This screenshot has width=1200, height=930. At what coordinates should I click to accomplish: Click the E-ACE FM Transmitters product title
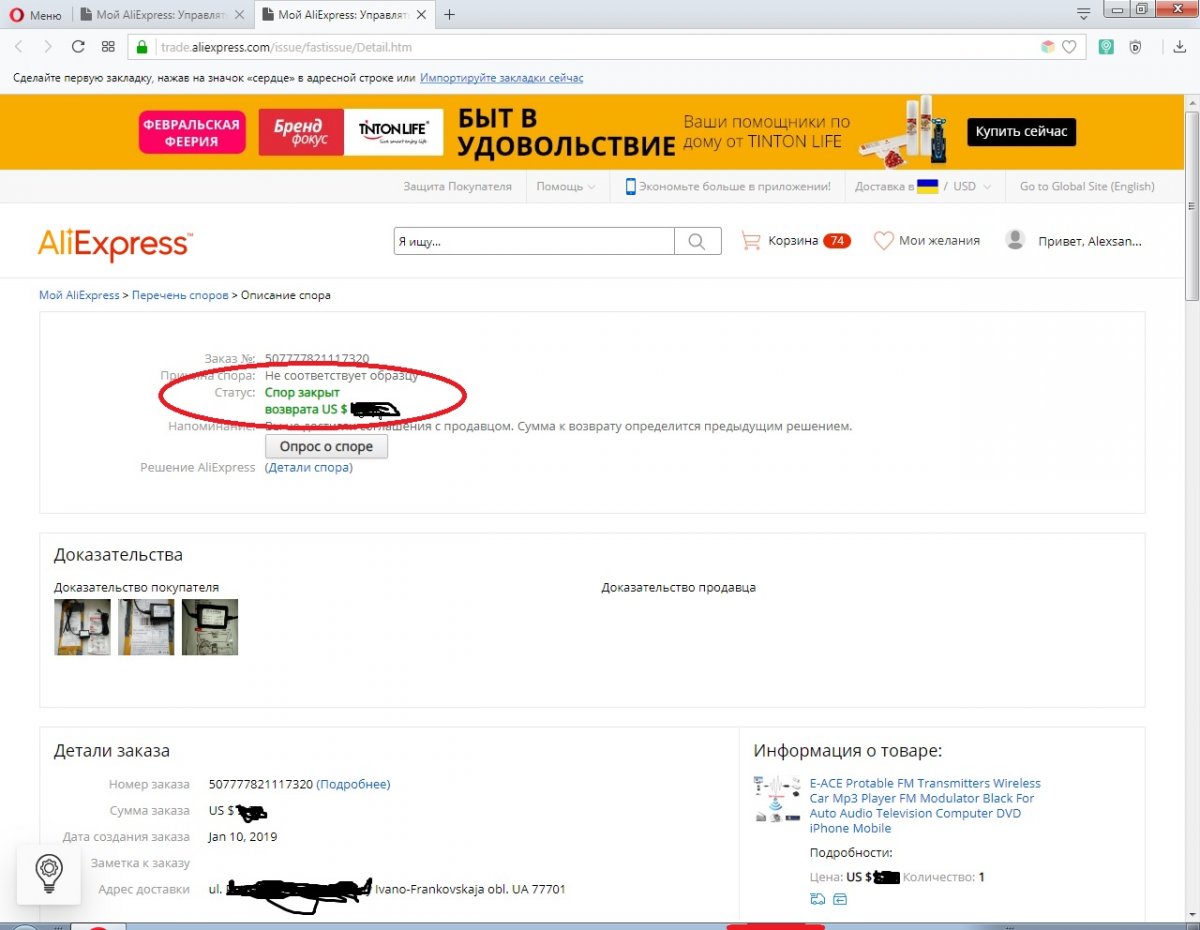(x=925, y=806)
